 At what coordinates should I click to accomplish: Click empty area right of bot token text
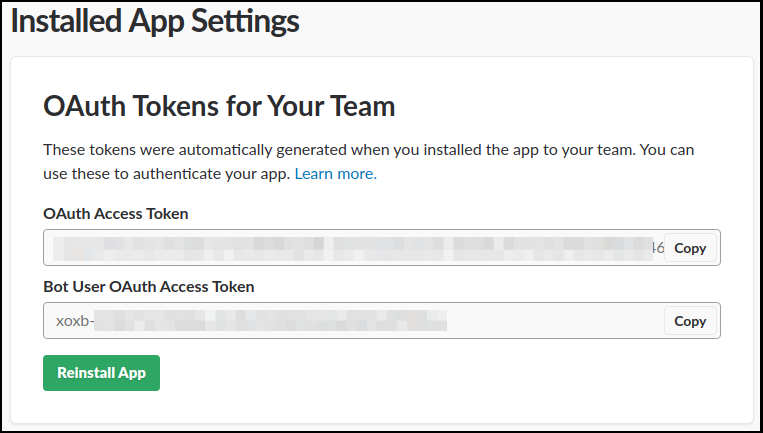pyautogui.click(x=550, y=321)
